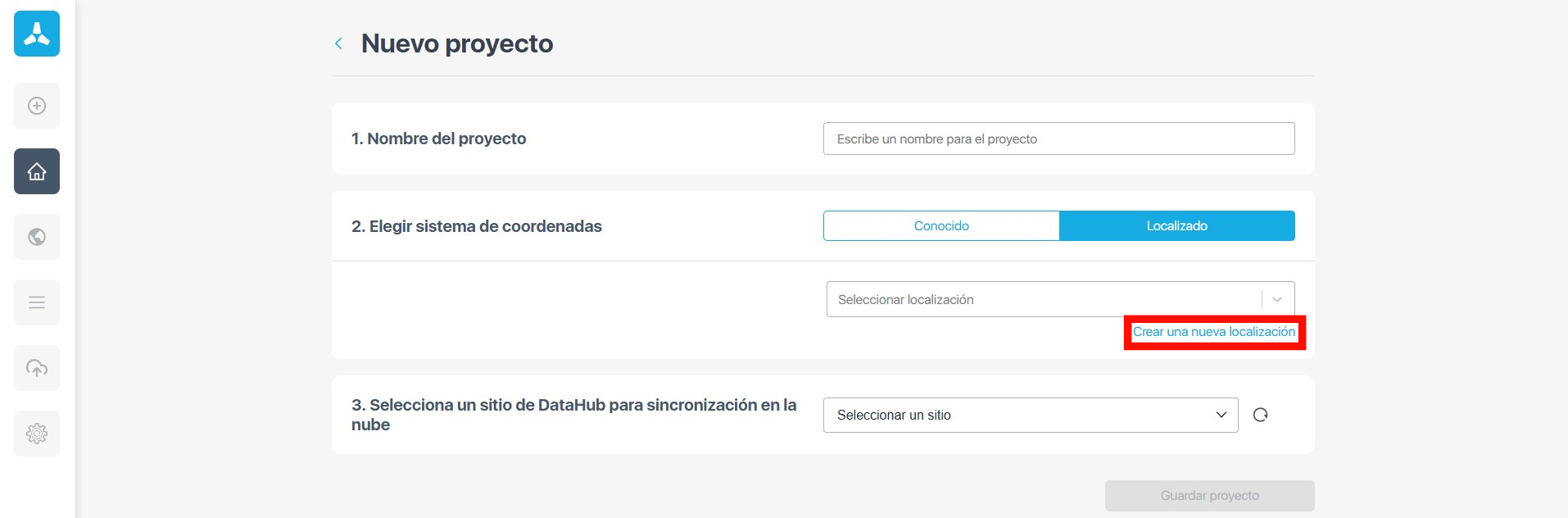Click the plus icon in the sidebar

[37, 106]
